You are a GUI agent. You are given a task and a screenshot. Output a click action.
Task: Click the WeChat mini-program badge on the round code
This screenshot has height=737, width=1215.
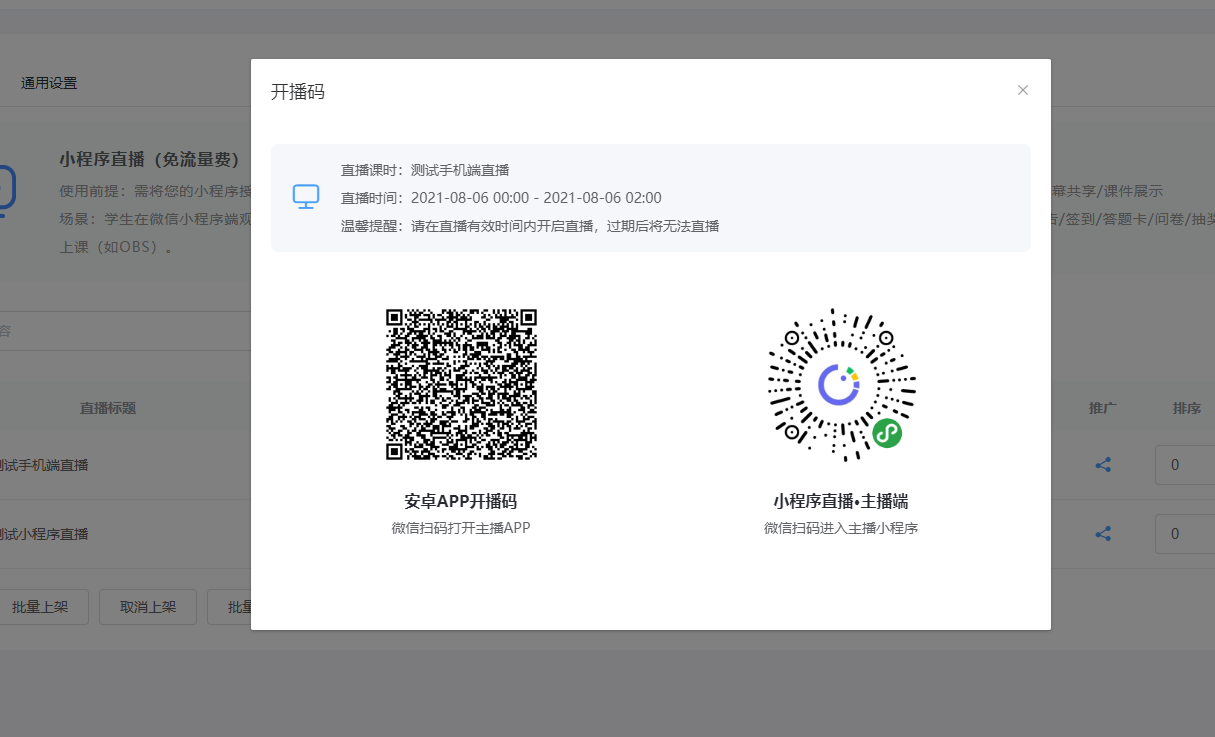887,433
